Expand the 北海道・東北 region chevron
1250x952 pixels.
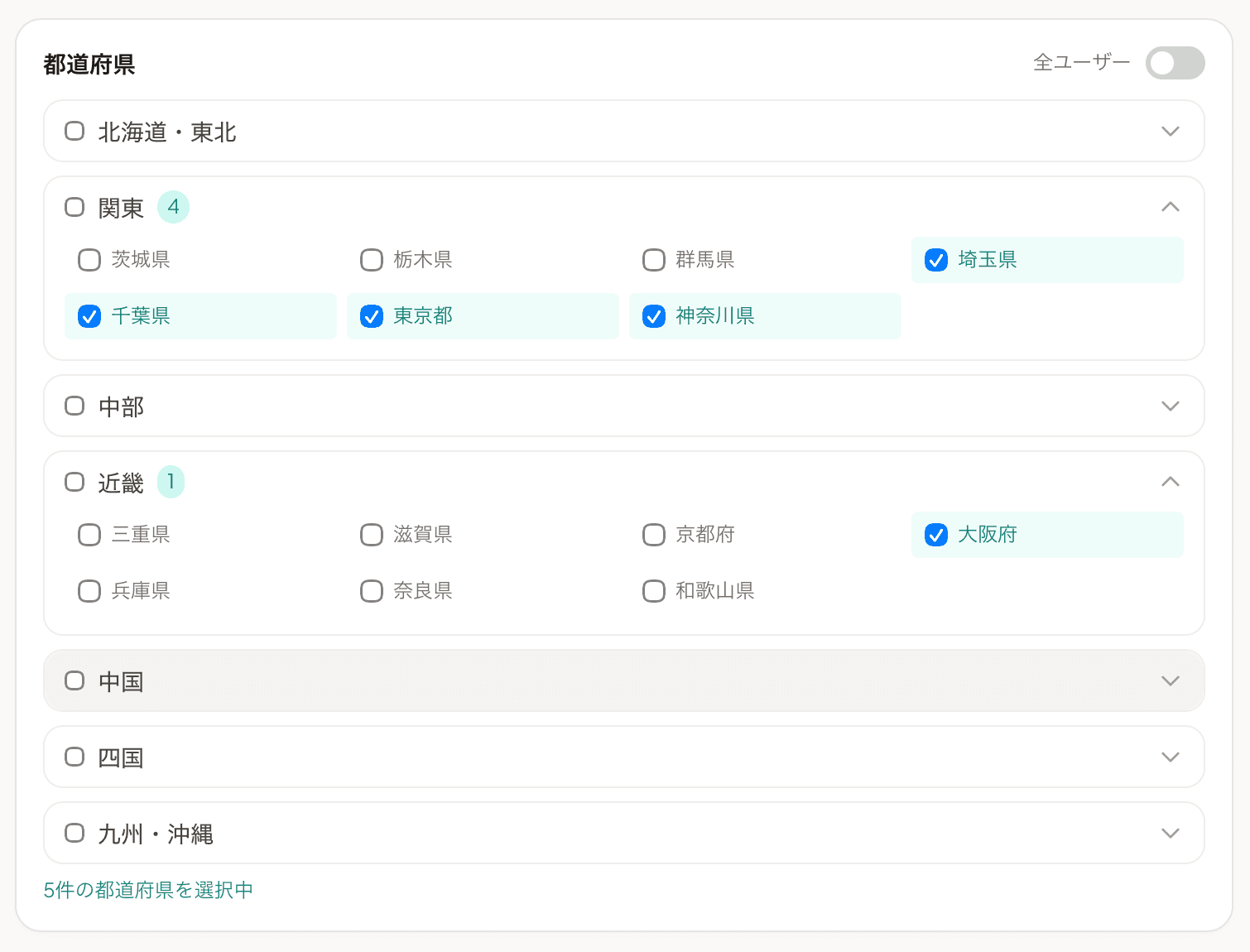1170,132
